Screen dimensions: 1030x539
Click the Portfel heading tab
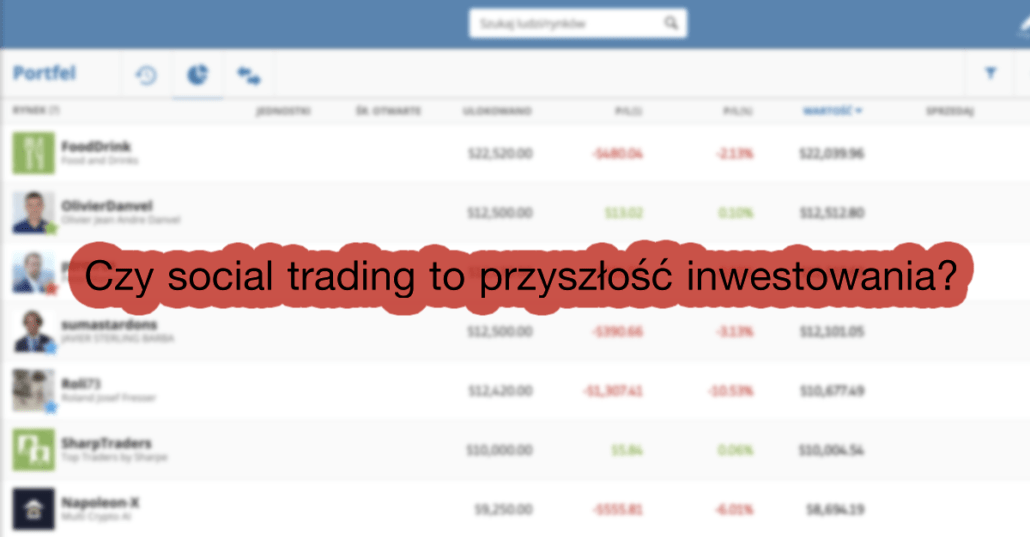click(x=45, y=73)
